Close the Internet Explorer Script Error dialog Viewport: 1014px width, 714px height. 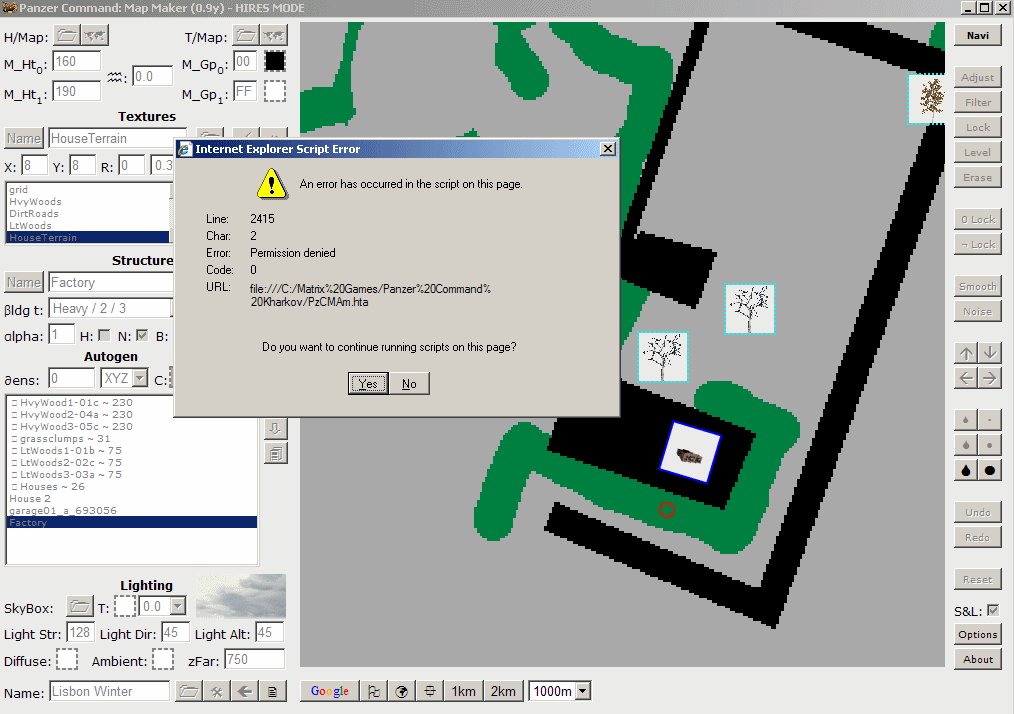(x=608, y=149)
